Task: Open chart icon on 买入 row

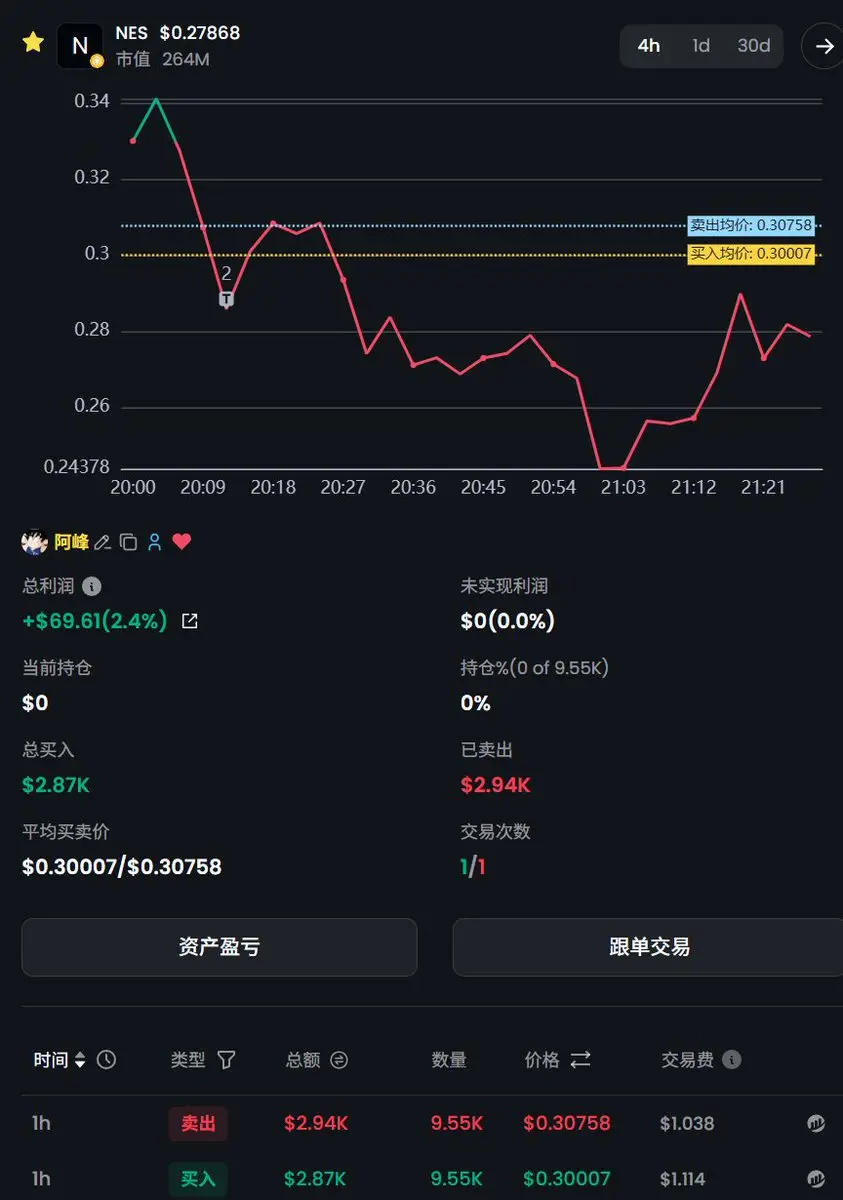Action: pos(816,1179)
